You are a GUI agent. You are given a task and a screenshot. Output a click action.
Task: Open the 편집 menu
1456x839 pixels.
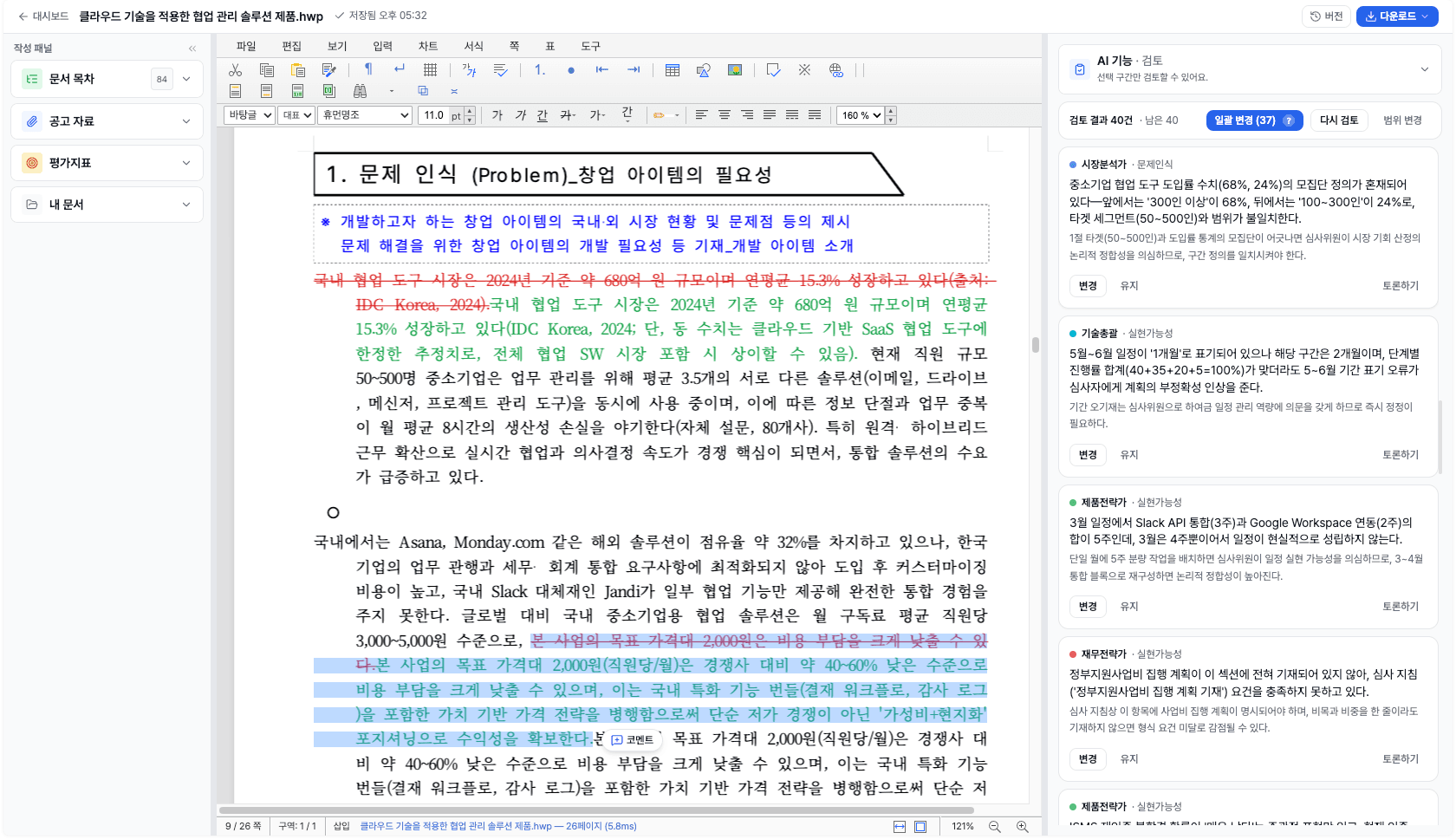(292, 46)
